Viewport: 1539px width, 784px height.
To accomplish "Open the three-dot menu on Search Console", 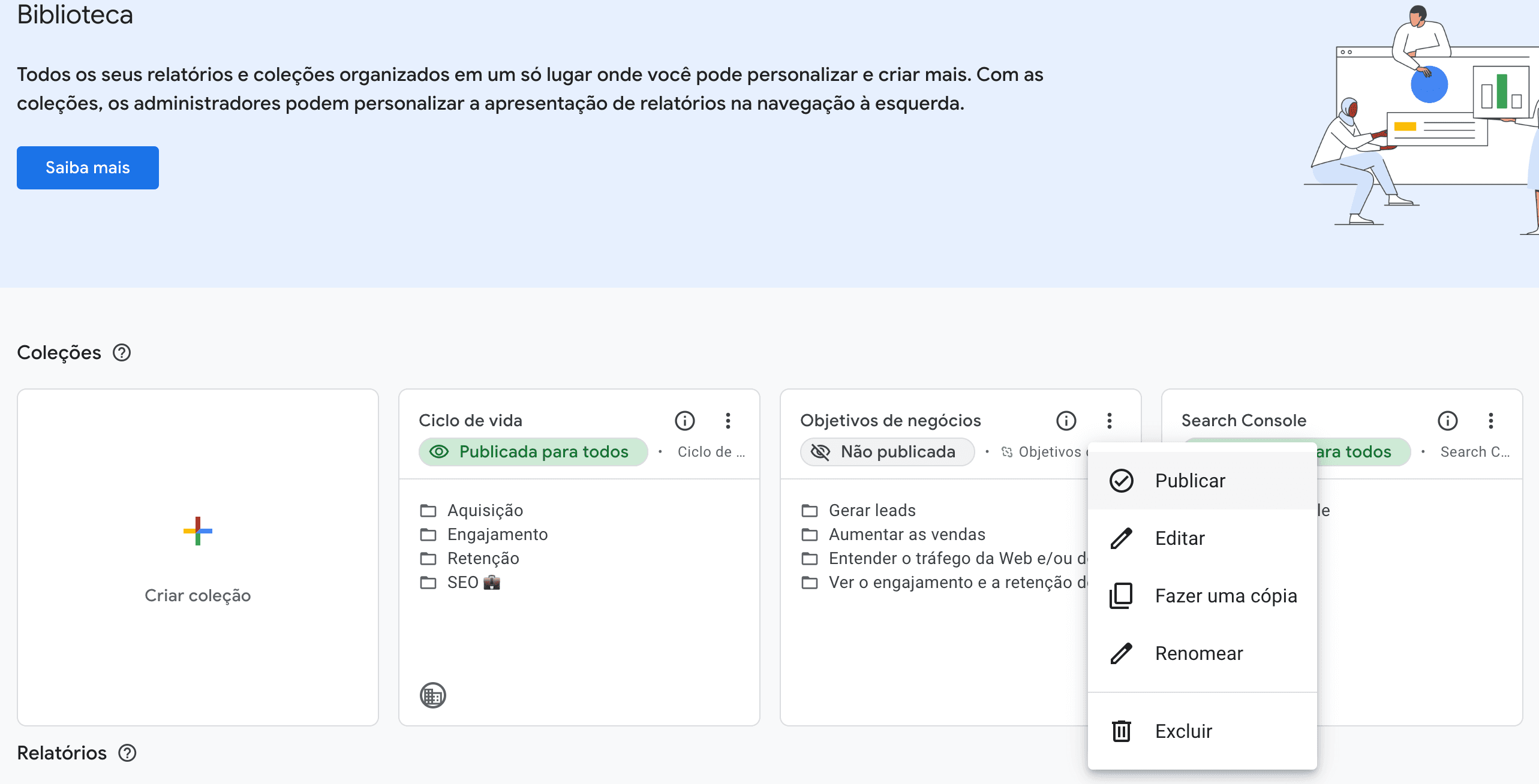I will 1492,420.
